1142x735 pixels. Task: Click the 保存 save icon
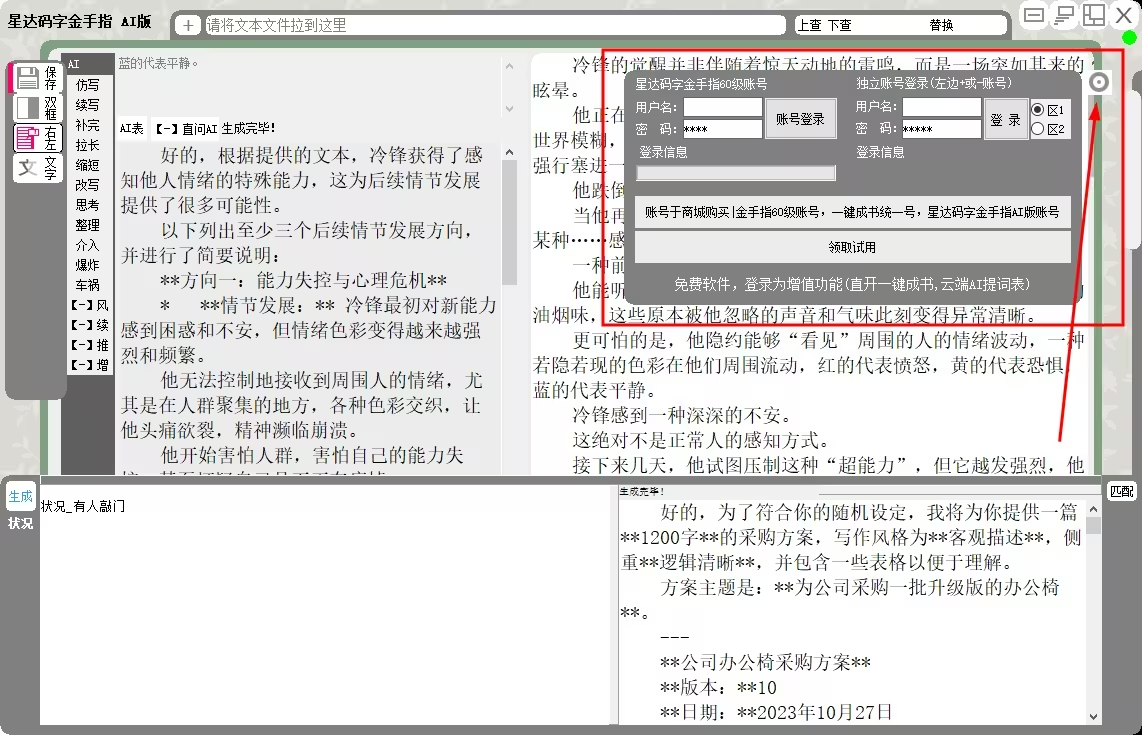tap(36, 78)
